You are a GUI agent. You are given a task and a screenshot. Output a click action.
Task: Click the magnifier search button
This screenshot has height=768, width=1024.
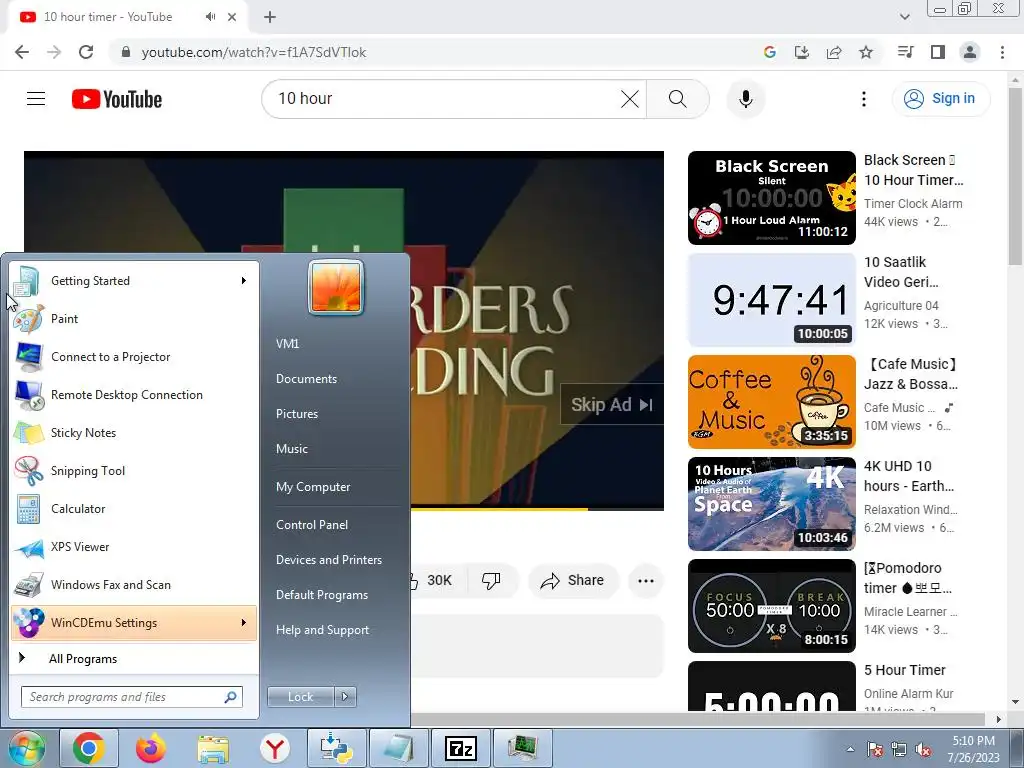click(x=677, y=99)
